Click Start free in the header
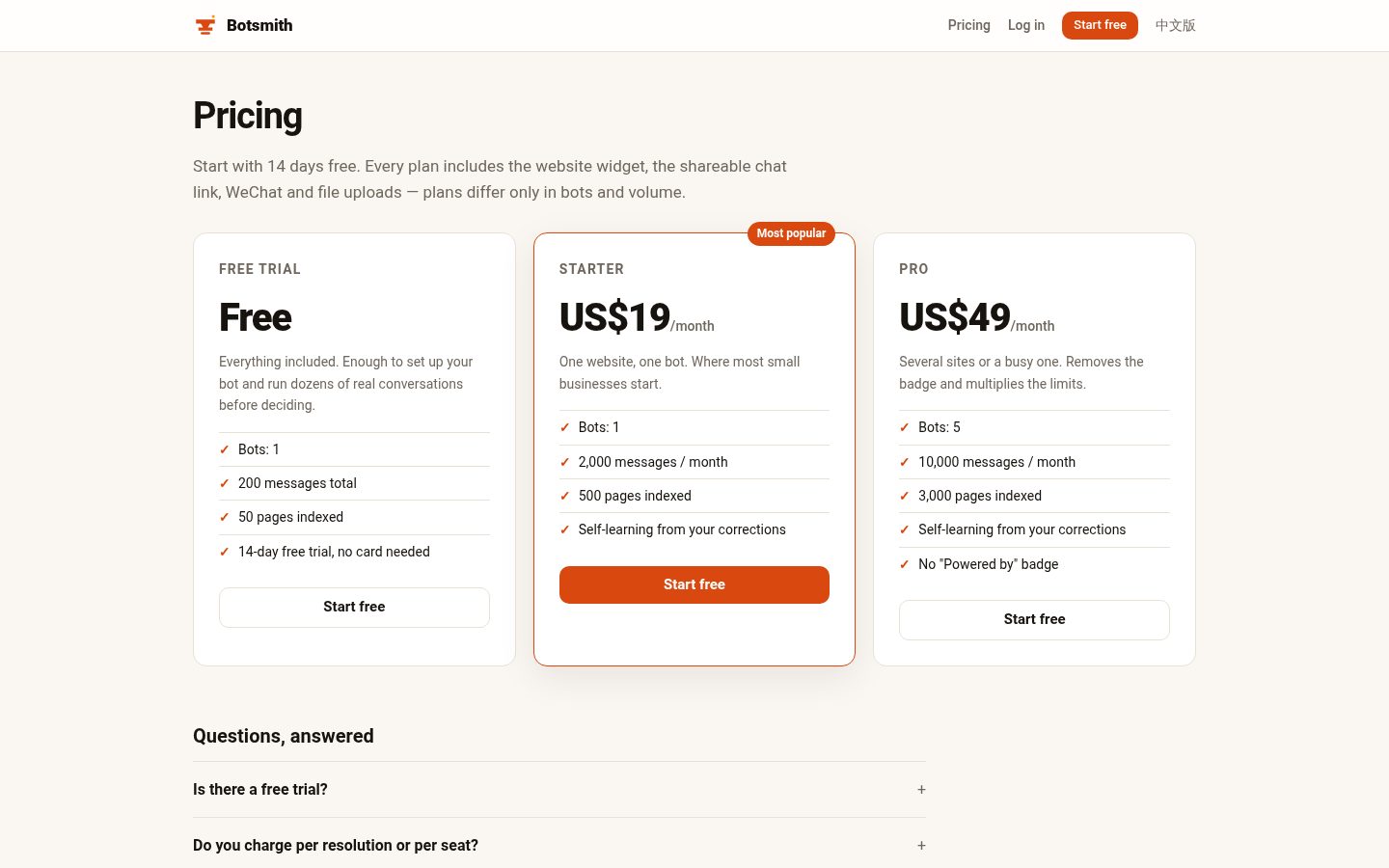1389x868 pixels. tap(1100, 25)
